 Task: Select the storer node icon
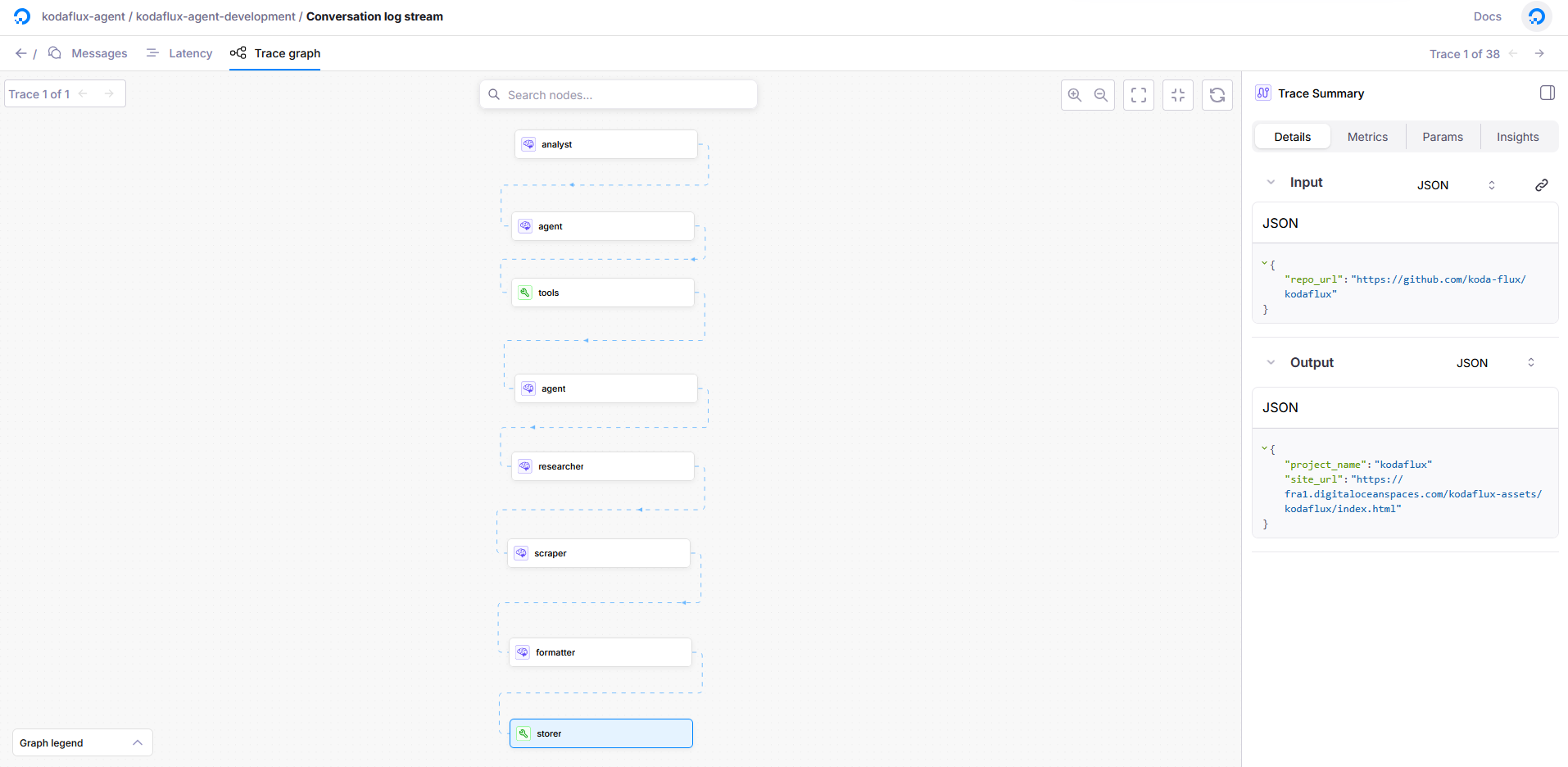(523, 733)
